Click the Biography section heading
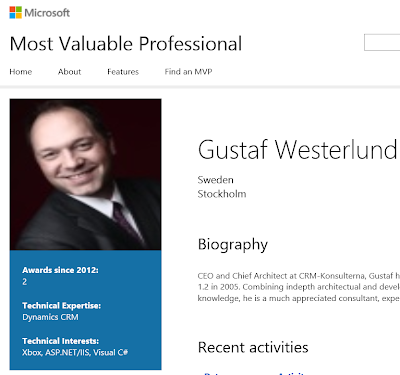 coord(233,245)
